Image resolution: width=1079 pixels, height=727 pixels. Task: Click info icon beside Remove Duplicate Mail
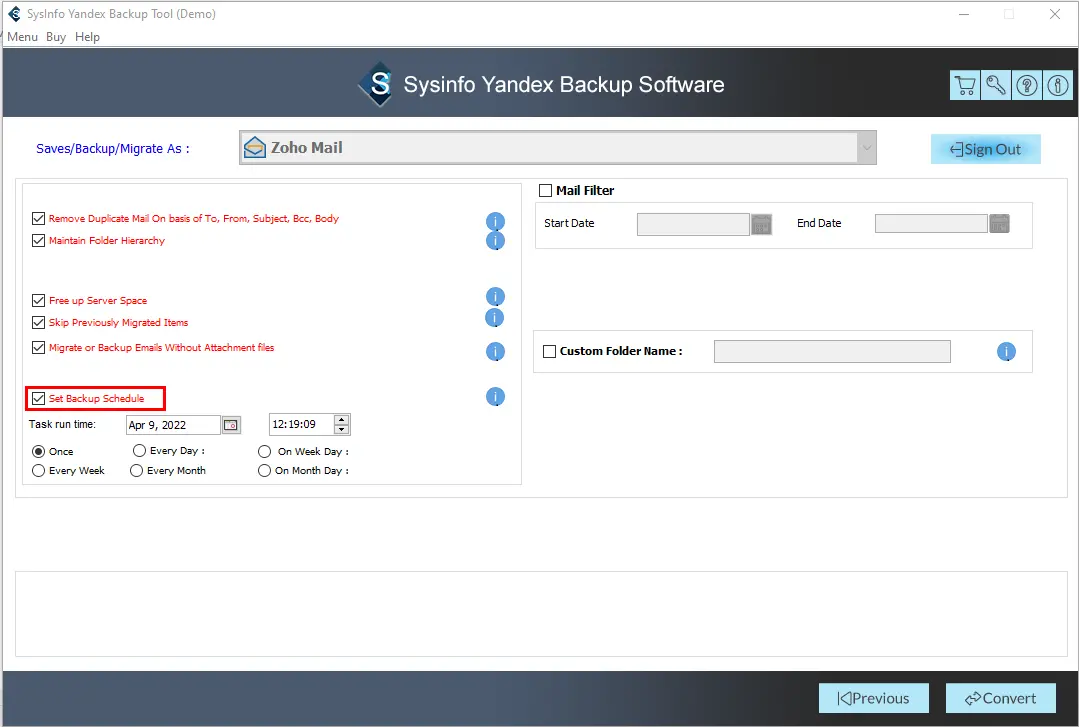click(495, 221)
